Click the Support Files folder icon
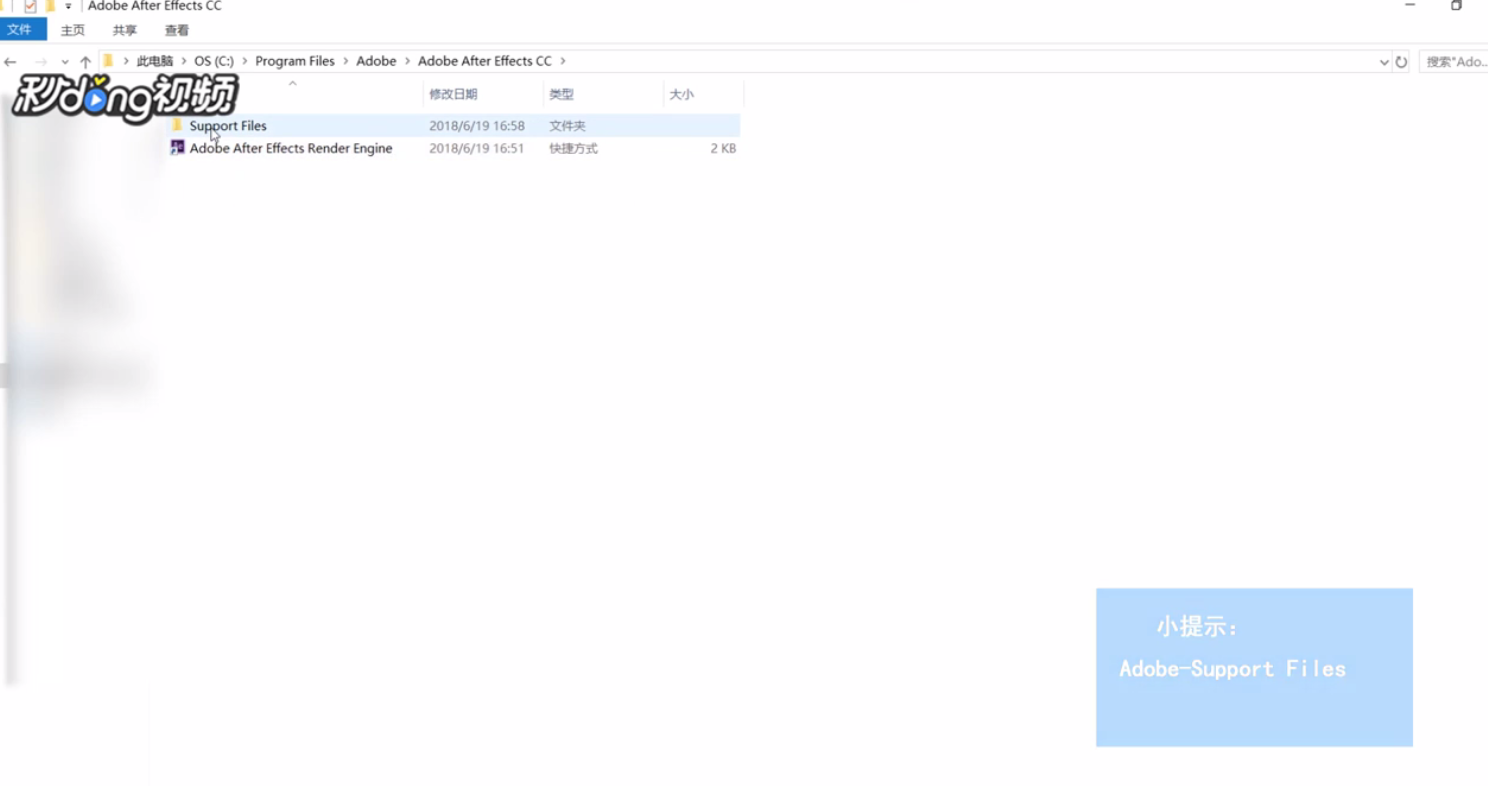The width and height of the screenshot is (1488, 786). coord(177,125)
